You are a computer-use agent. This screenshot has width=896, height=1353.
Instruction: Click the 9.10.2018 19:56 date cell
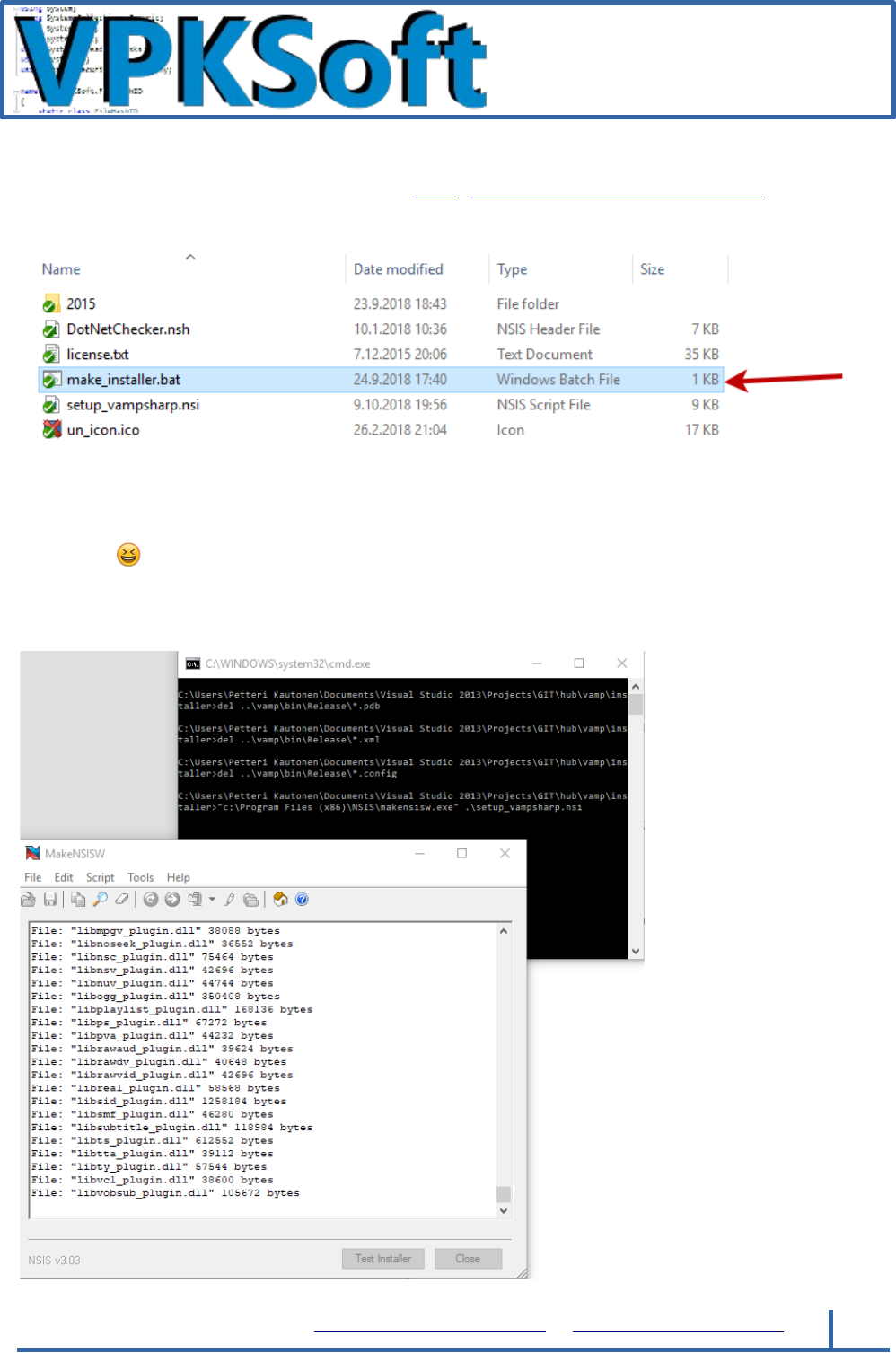pyautogui.click(x=400, y=405)
